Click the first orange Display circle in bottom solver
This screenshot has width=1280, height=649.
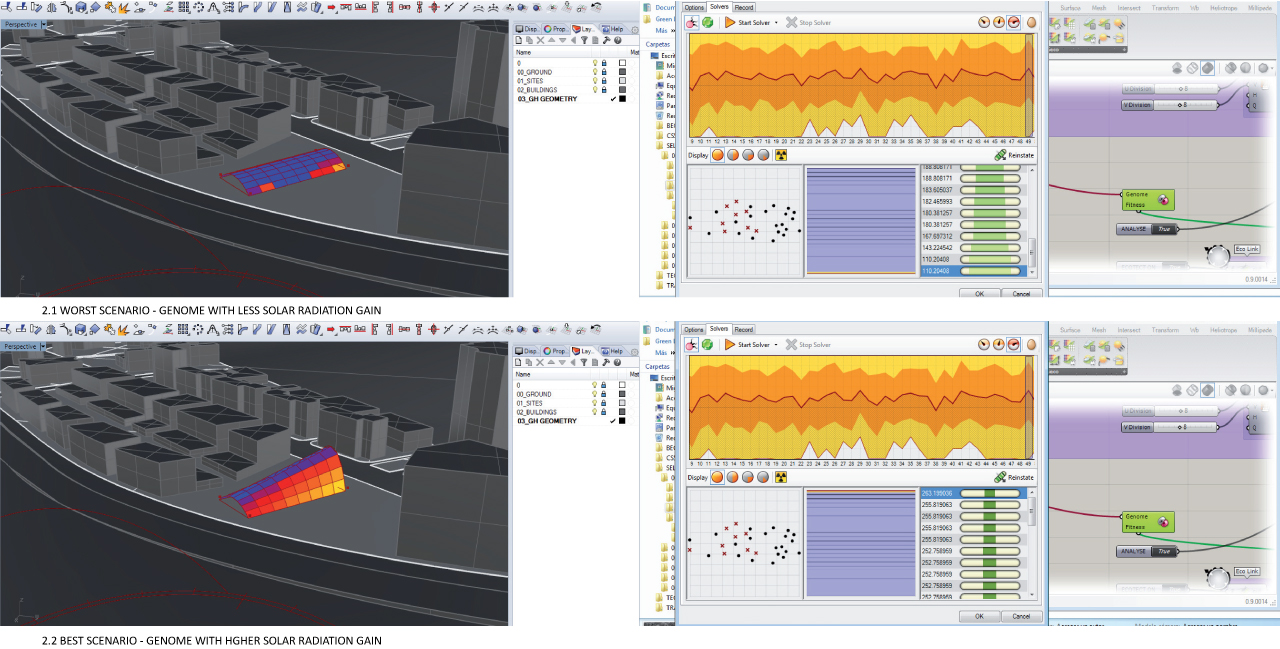(x=717, y=477)
